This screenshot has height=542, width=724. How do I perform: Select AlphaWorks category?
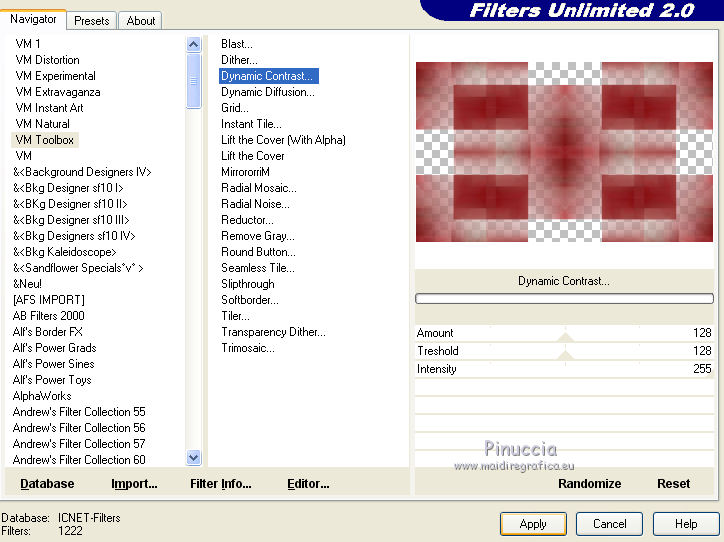(42, 396)
